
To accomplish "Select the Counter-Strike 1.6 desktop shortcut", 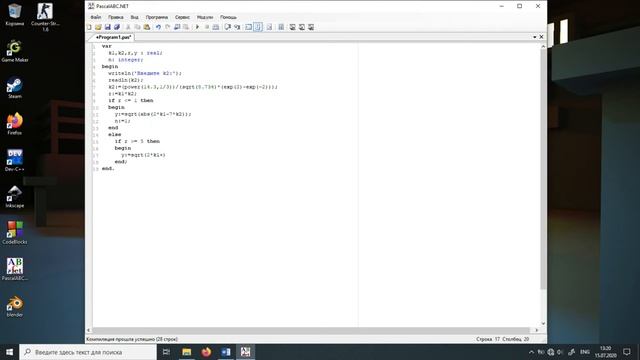I will pyautogui.click(x=45, y=16).
